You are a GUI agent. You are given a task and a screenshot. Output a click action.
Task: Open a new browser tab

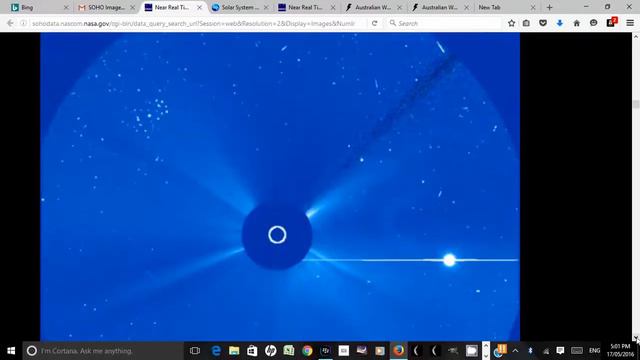point(549,7)
